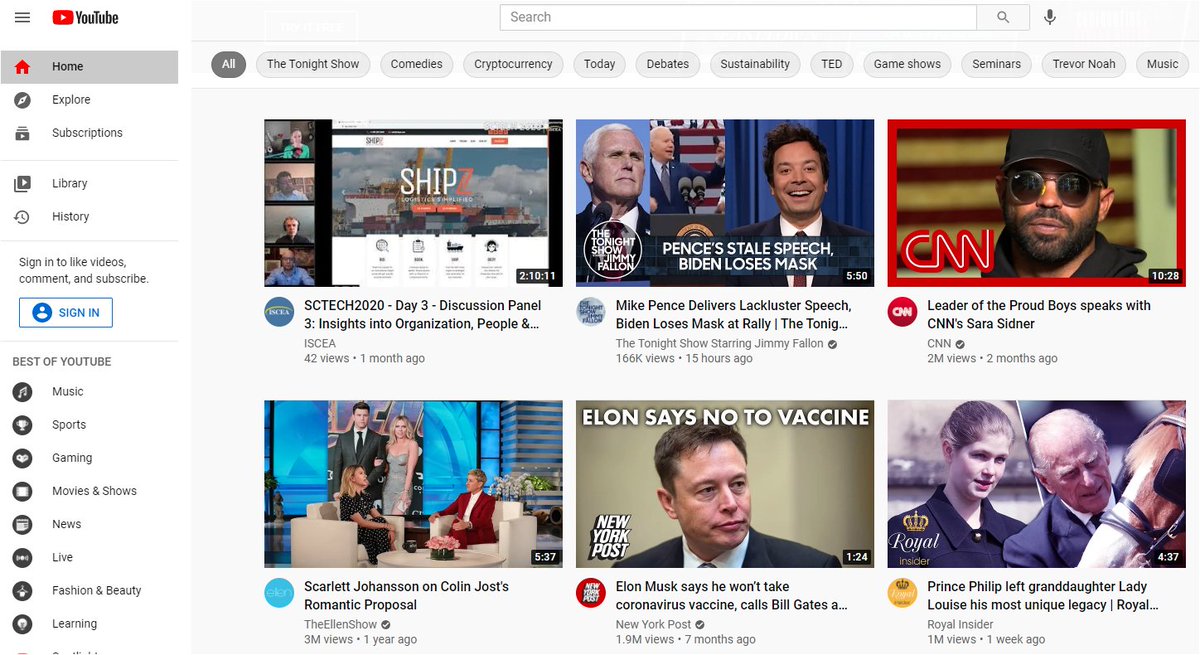This screenshot has width=1200, height=655.
Task: Click the Music category icon
Action: pyautogui.click(x=22, y=392)
